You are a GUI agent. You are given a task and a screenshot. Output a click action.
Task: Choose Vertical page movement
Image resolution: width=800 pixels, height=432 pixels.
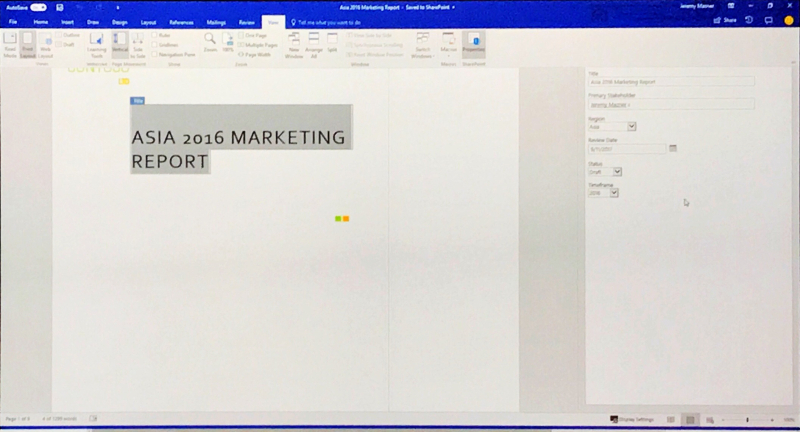point(120,45)
